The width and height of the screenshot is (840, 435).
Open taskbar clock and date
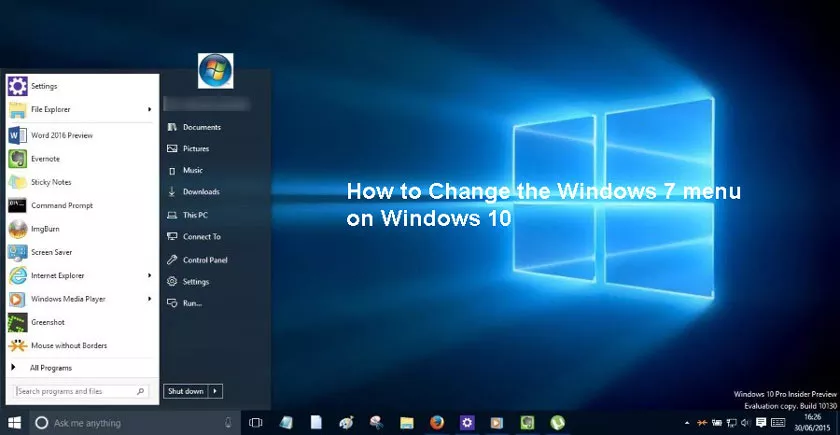click(x=813, y=422)
